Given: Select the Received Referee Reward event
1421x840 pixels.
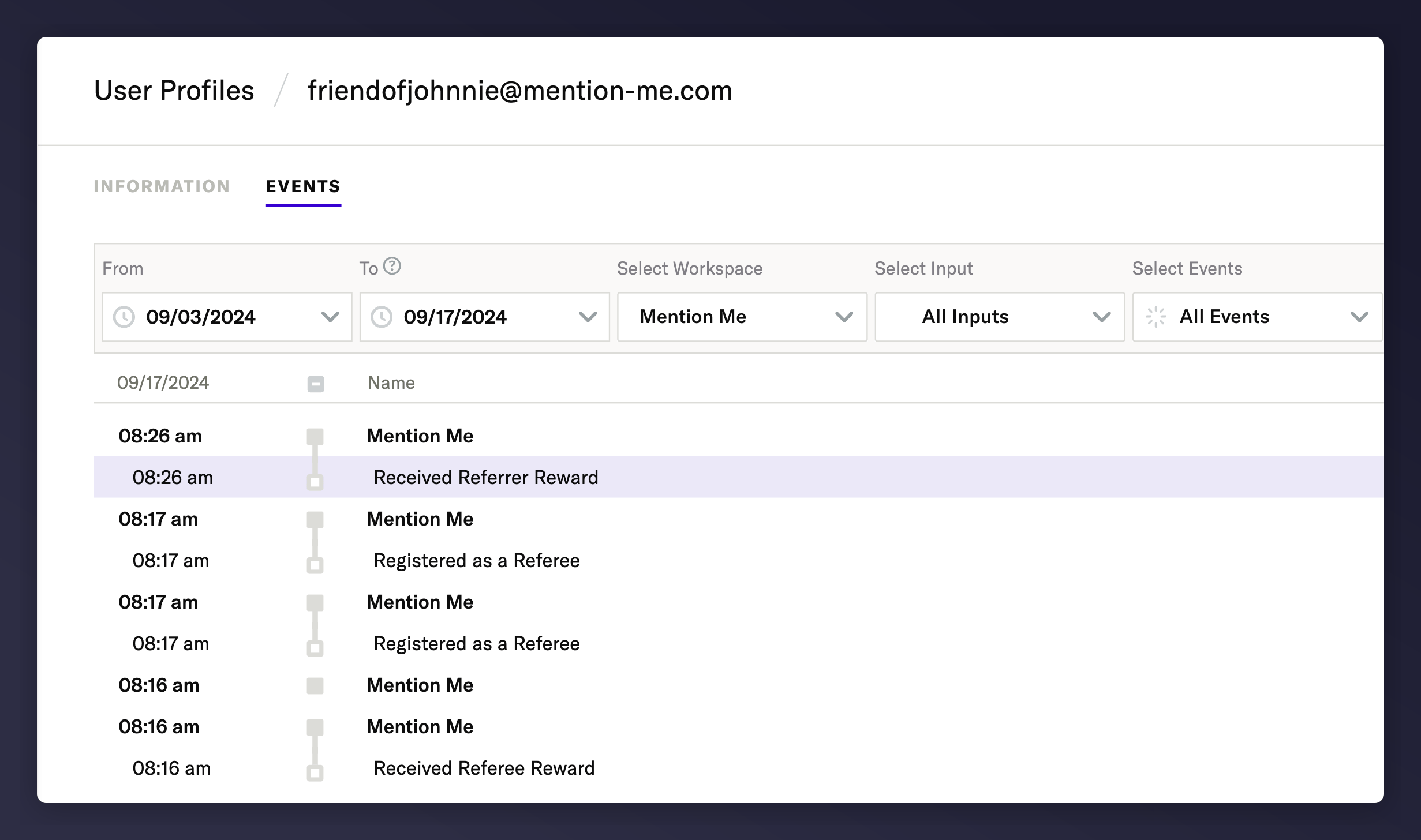Looking at the screenshot, I should pos(738,768).
